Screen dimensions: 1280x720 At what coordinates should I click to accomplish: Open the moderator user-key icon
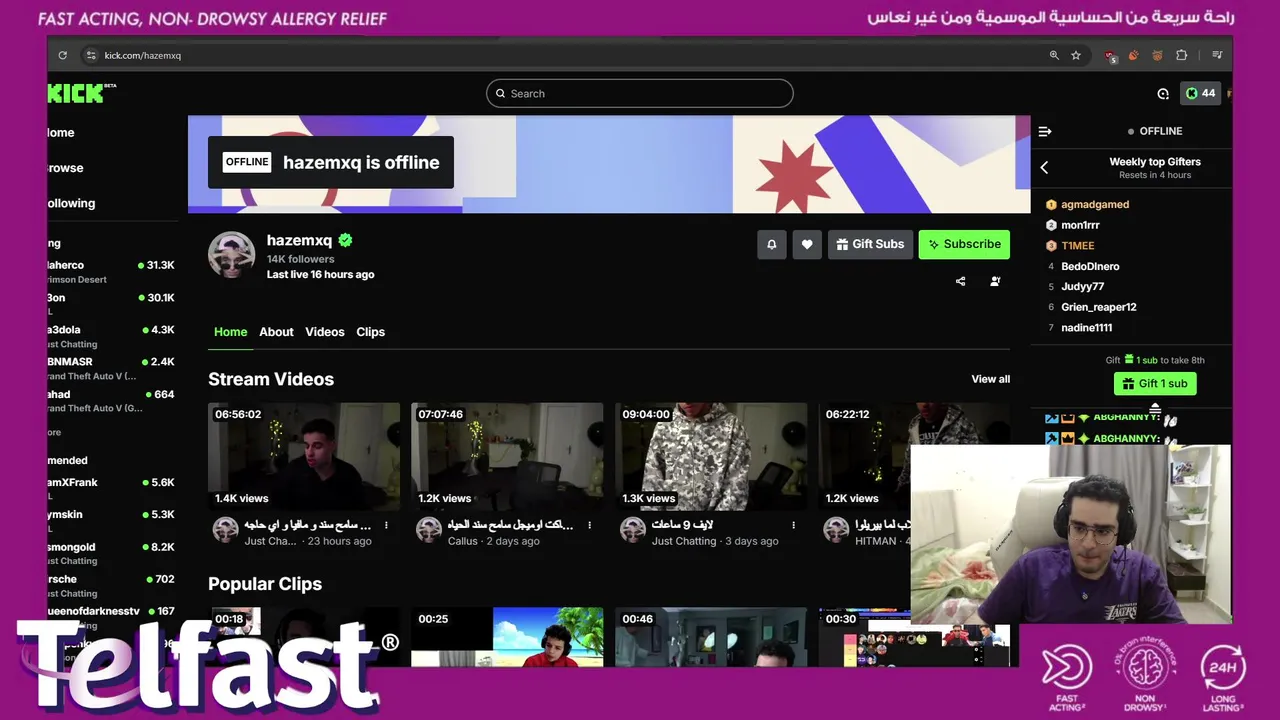pyautogui.click(x=995, y=281)
